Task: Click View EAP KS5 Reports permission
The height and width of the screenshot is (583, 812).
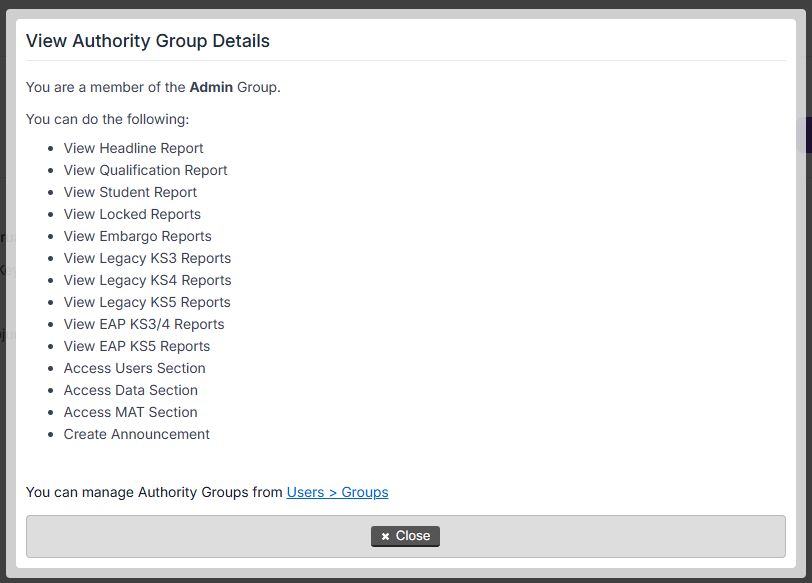Action: (x=137, y=346)
